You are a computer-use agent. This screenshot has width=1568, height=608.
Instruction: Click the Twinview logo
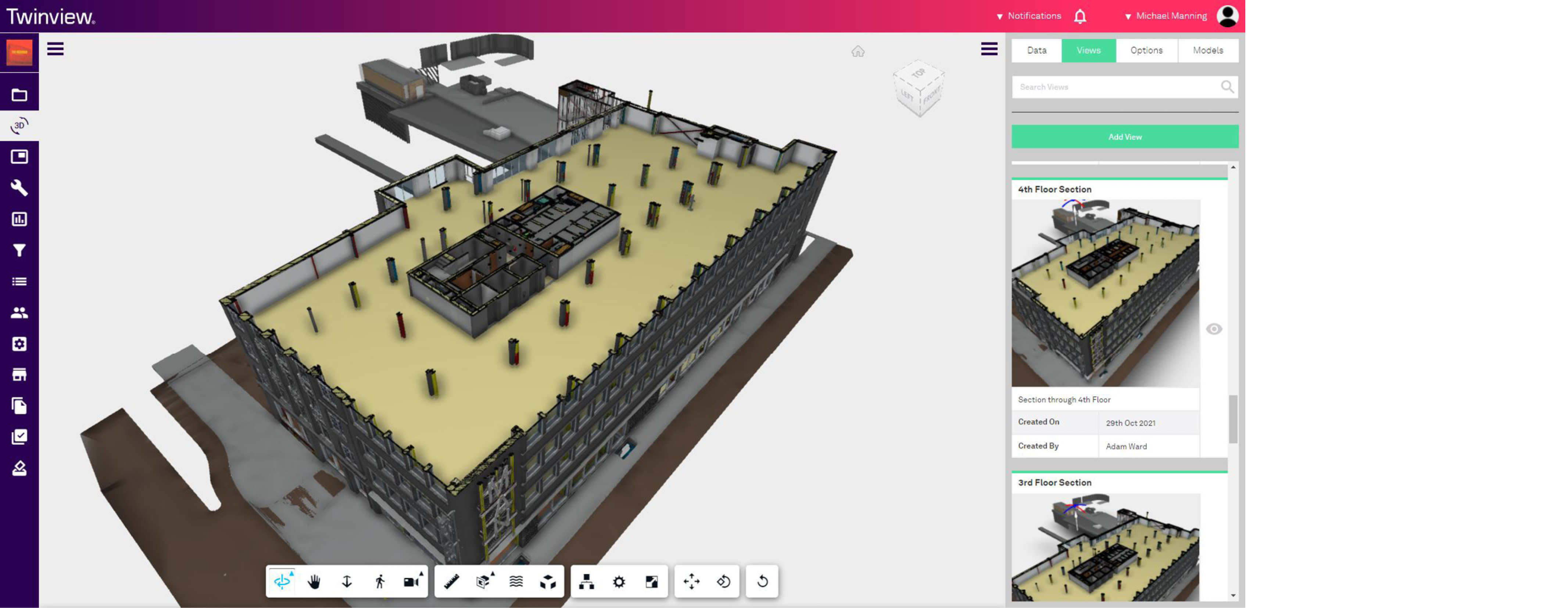pos(50,17)
